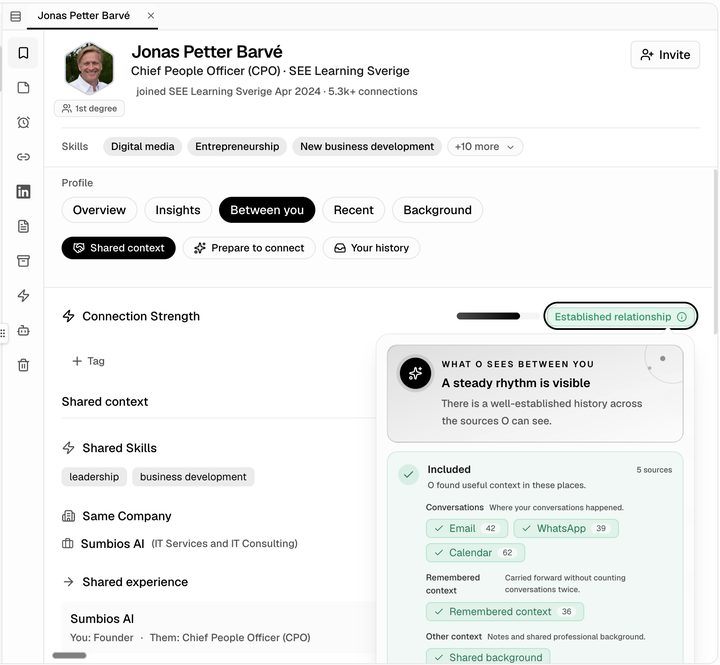Click the lightning icon beside Connection Strength
Screen dimensions: 720x665
(x=68, y=316)
